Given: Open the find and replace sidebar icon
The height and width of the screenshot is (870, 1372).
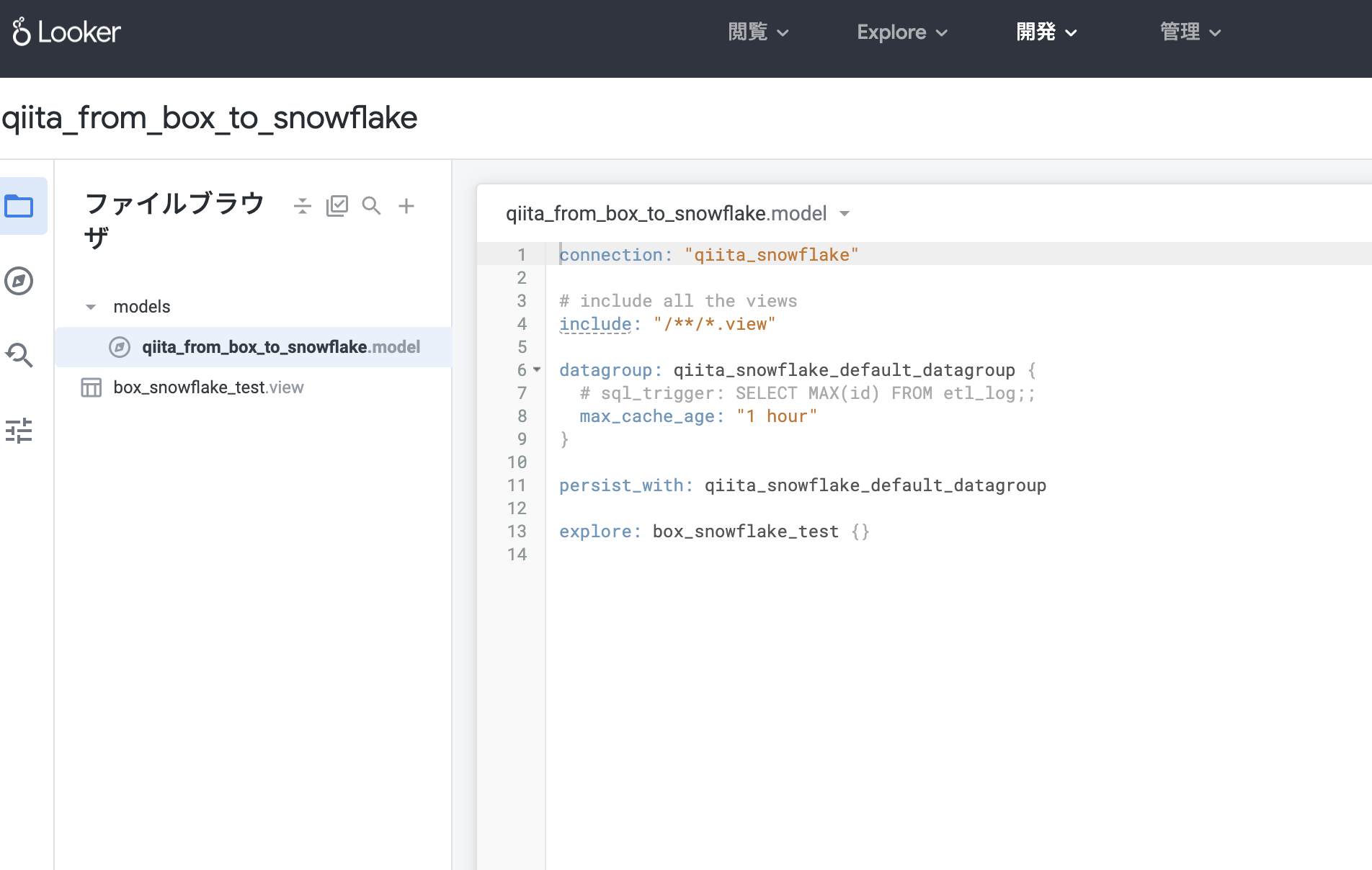Looking at the screenshot, I should tap(19, 355).
